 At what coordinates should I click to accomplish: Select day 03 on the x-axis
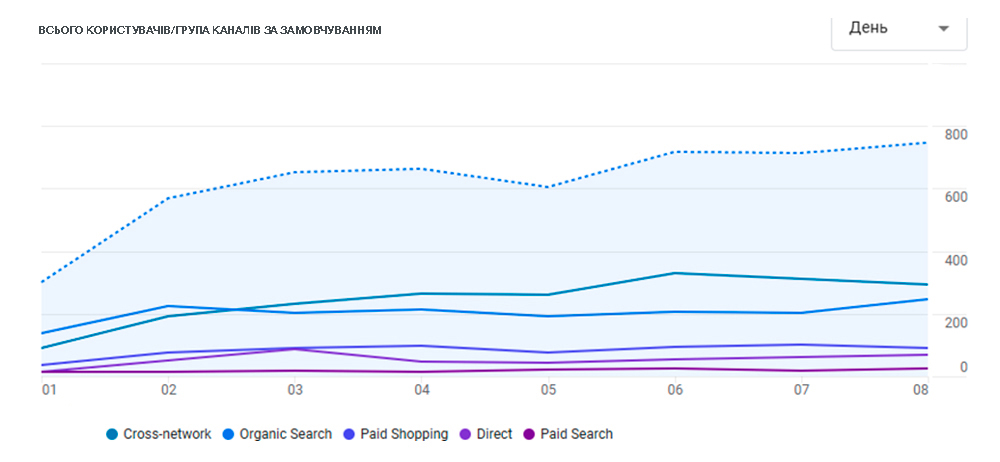click(x=295, y=389)
